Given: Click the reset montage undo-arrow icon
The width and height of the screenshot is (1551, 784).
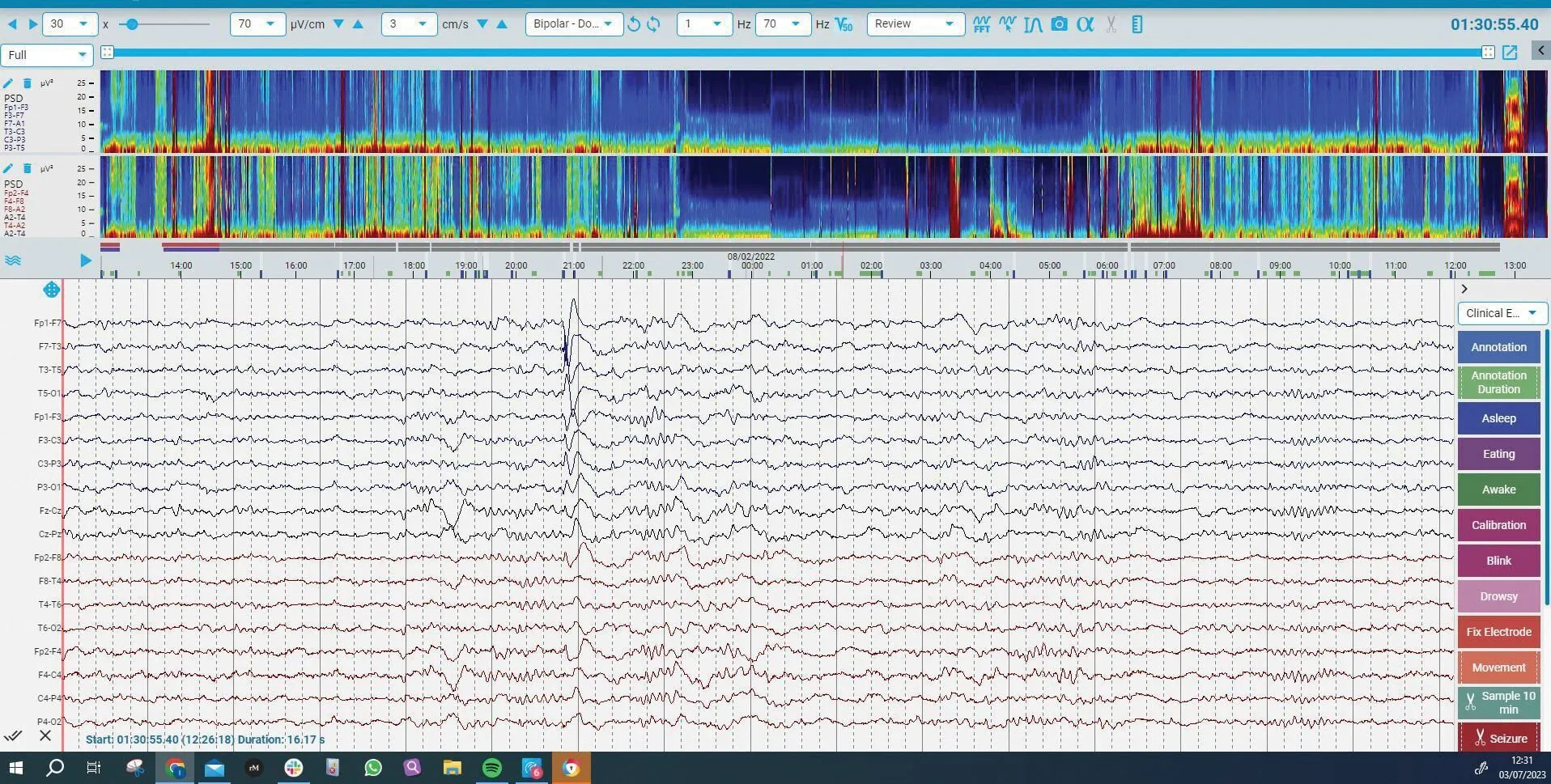Looking at the screenshot, I should pos(634,24).
